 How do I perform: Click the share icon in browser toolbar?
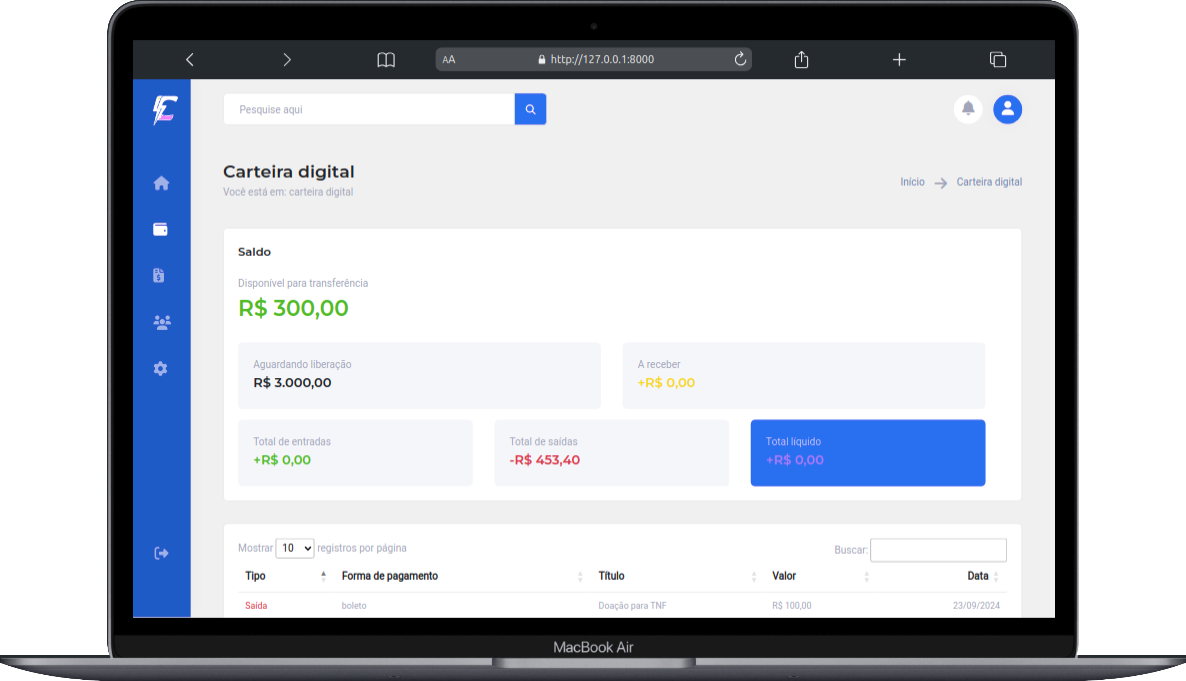click(x=801, y=59)
